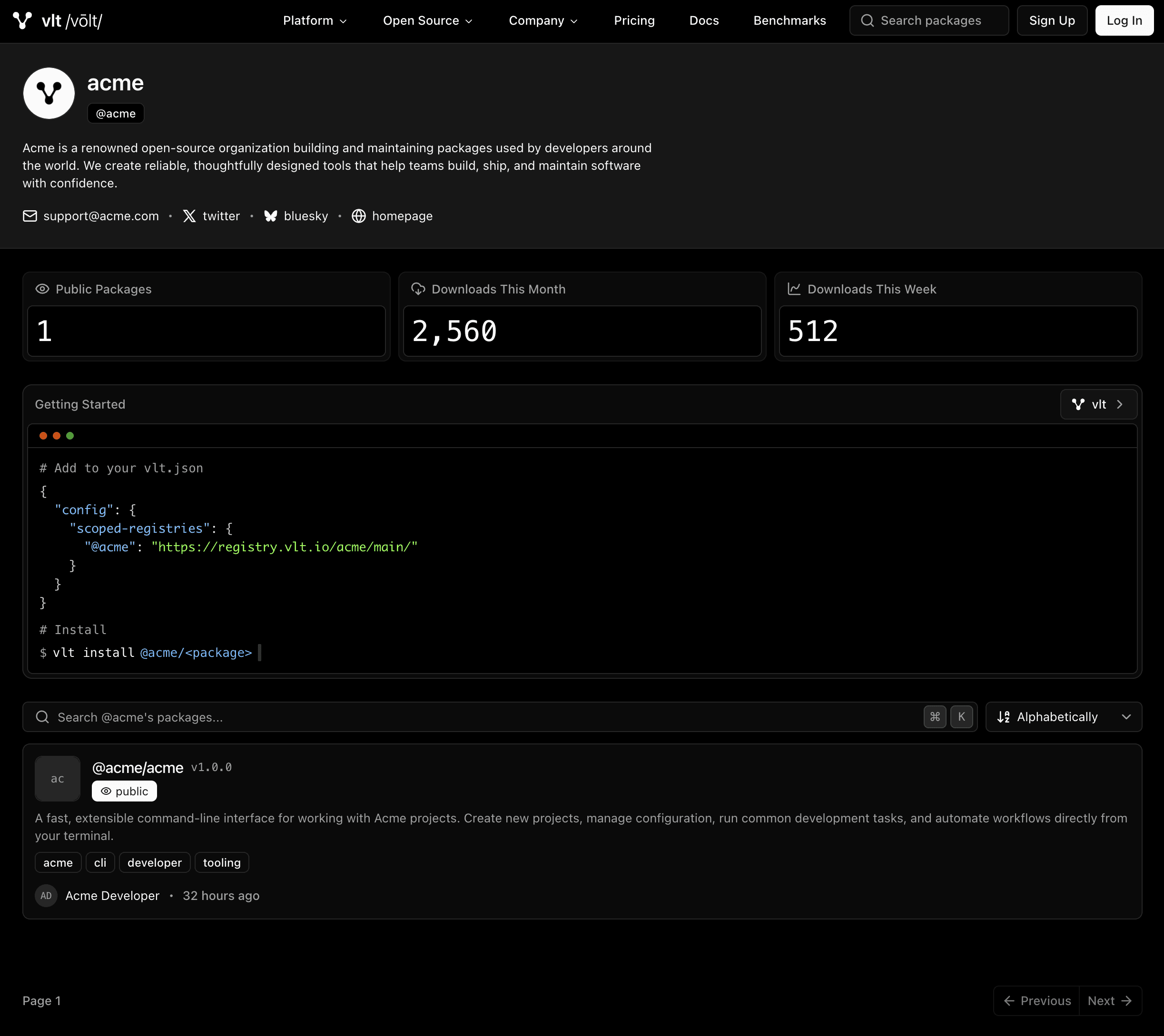Go to the Next page
Image resolution: width=1164 pixels, height=1036 pixels.
tap(1110, 1001)
